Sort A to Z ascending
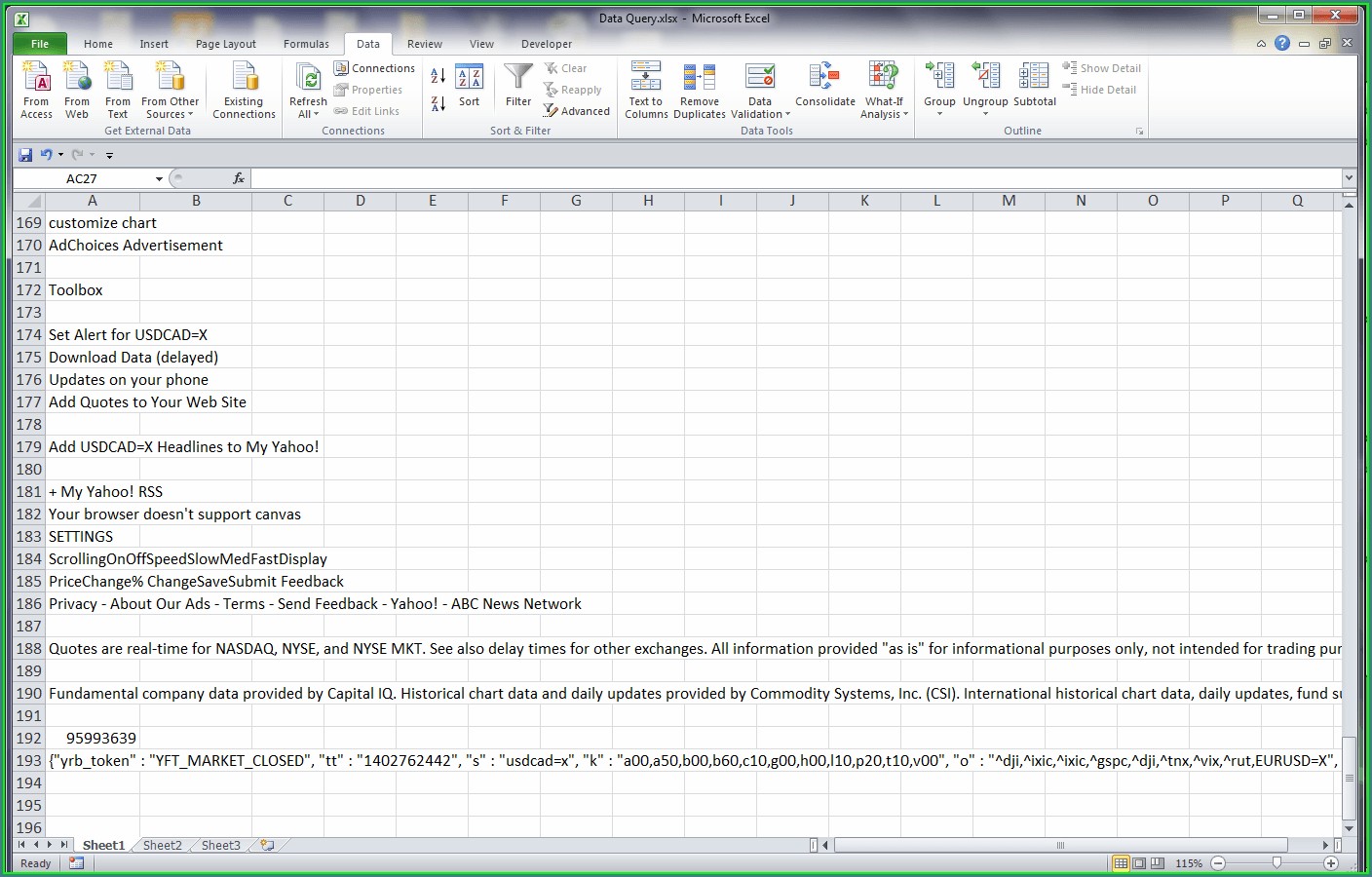1372x877 pixels. [x=438, y=76]
